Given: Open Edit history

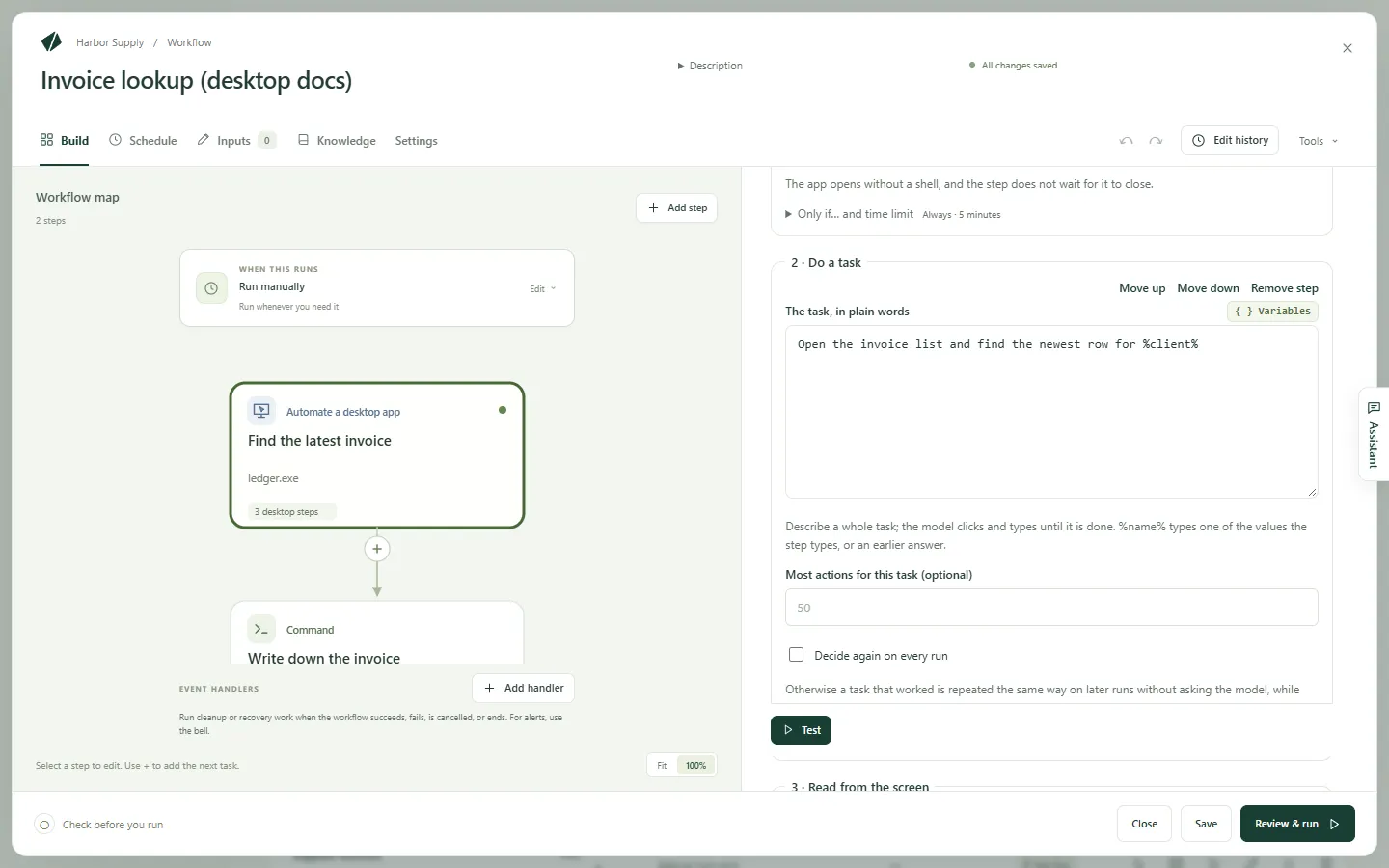Looking at the screenshot, I should 1230,140.
